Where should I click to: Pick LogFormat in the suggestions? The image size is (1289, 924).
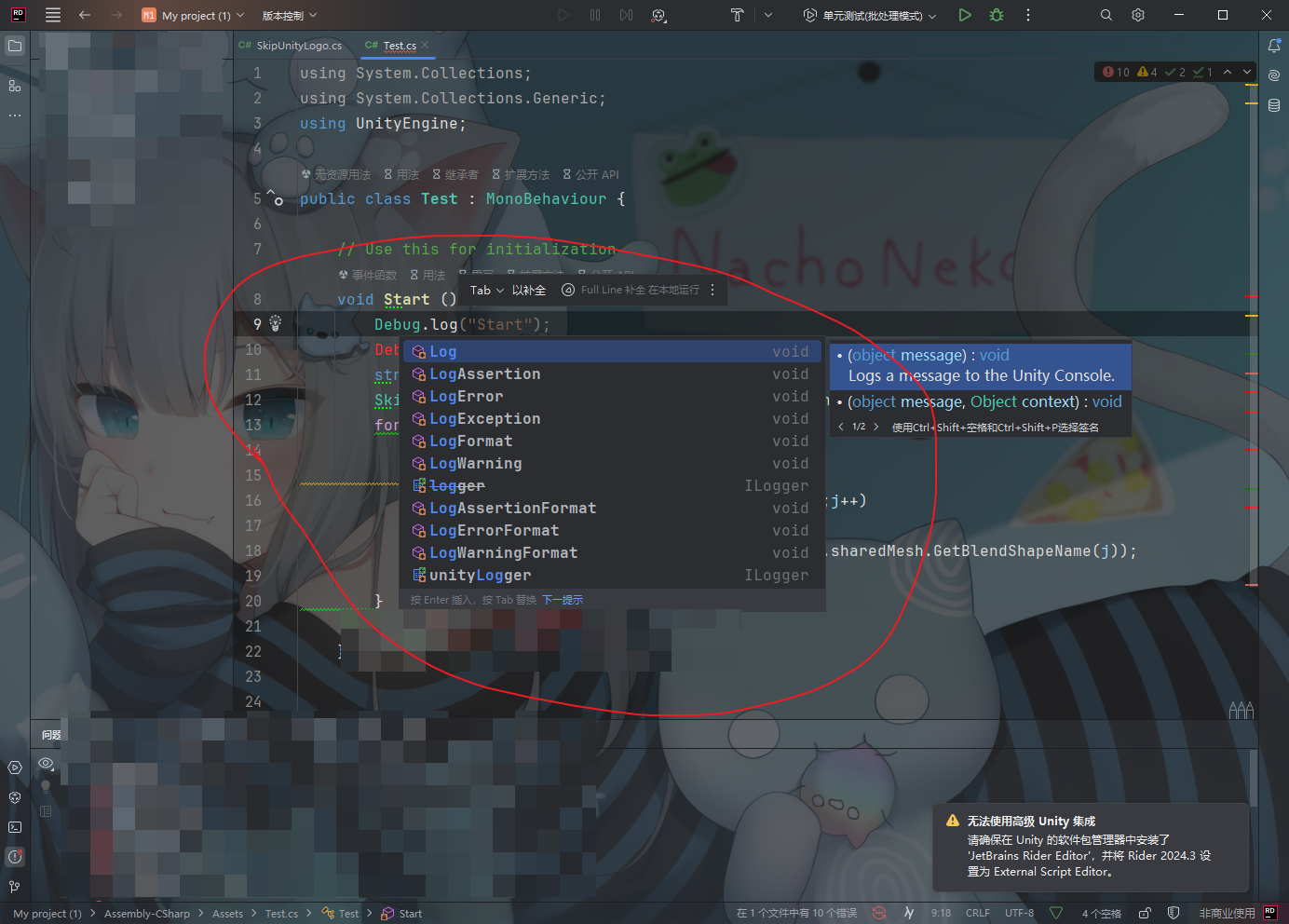coord(612,441)
